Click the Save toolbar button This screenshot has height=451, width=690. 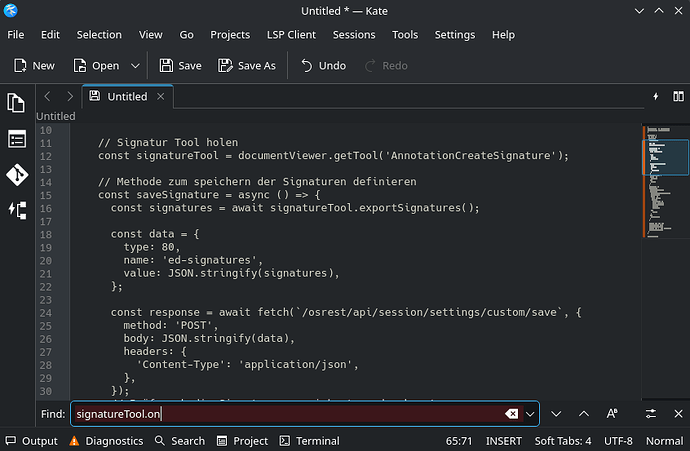180,66
